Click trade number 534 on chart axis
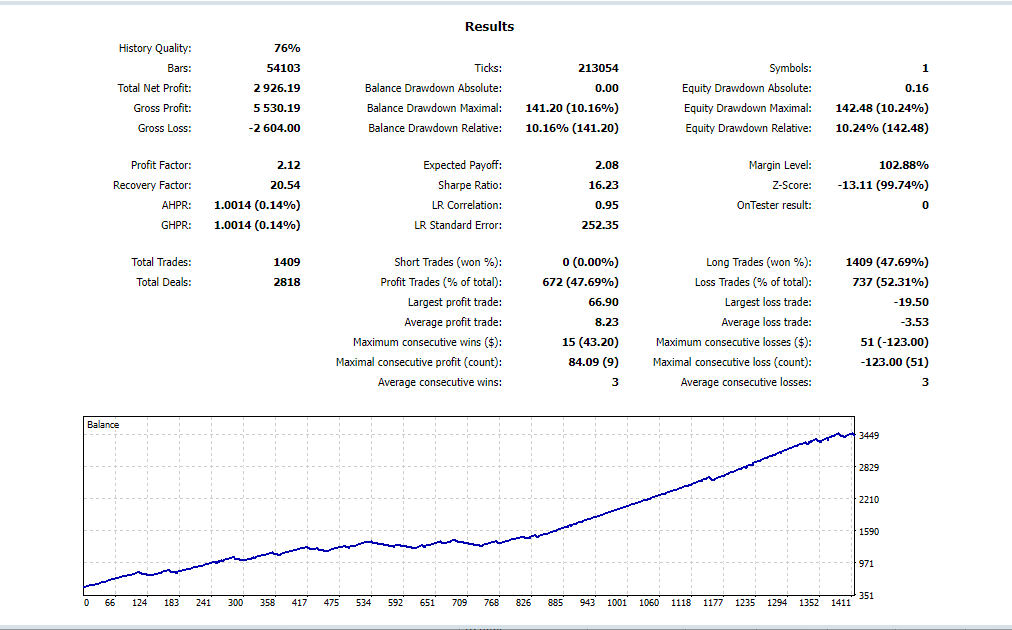The width and height of the screenshot is (1012, 630). (x=363, y=603)
